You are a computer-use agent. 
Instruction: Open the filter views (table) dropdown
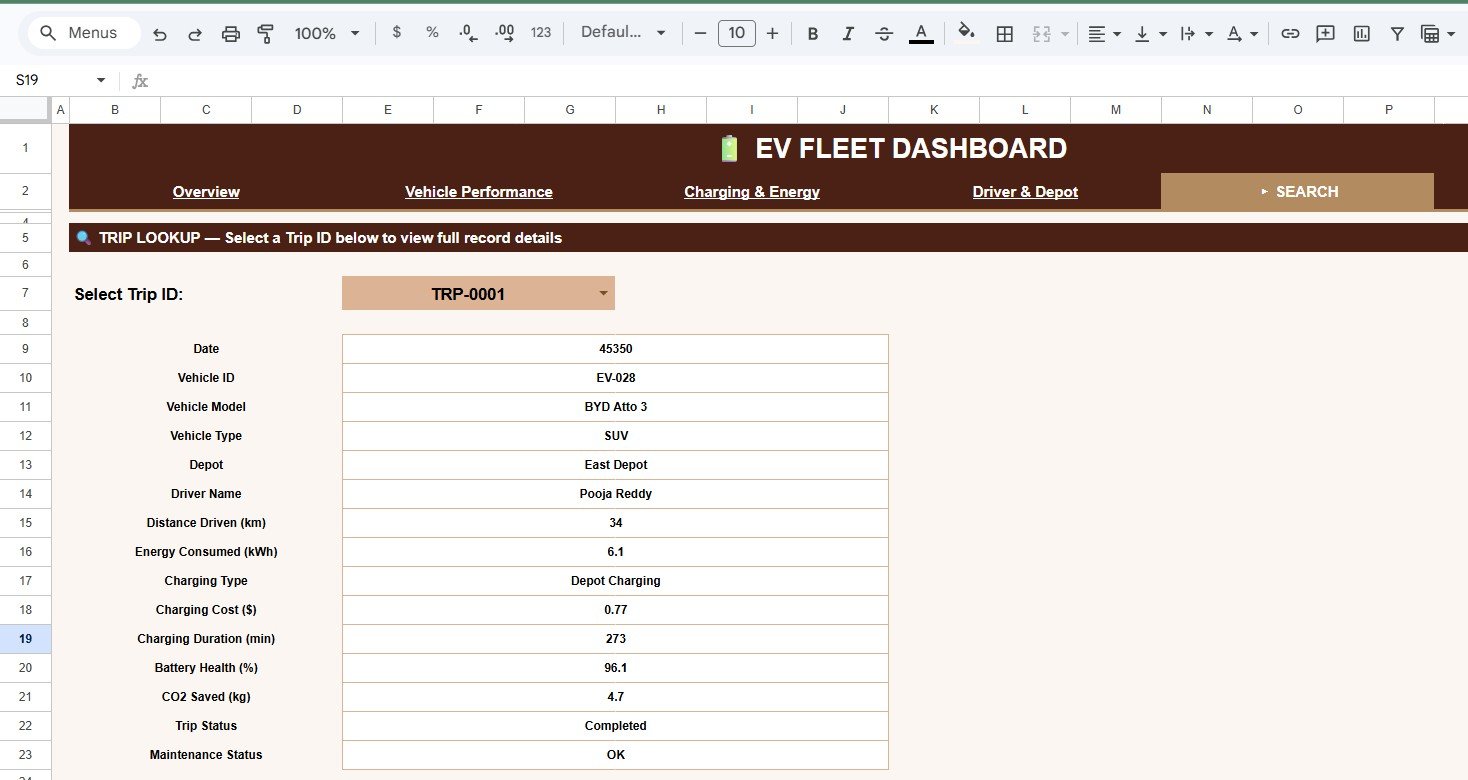coord(1438,33)
